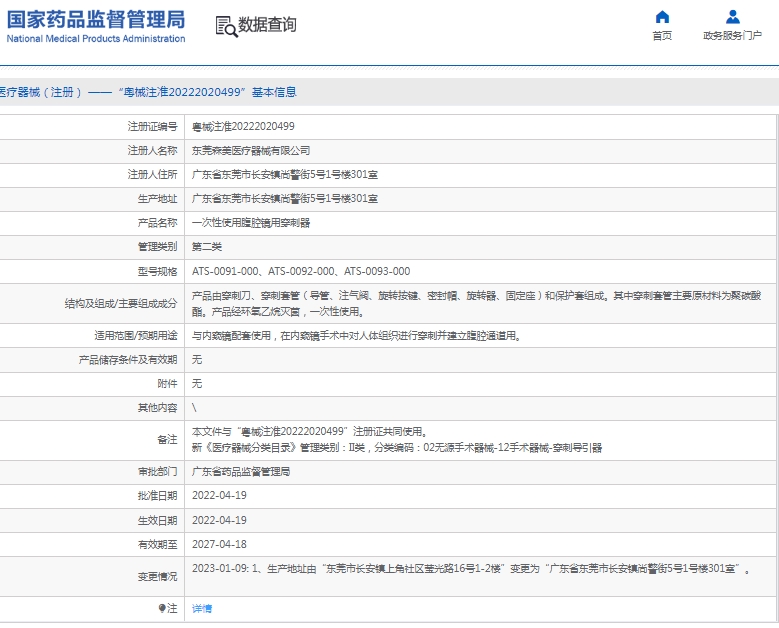This screenshot has height=628, width=779.
Task: Click the 结构及组成/主要组成成分 label
Action: (x=121, y=304)
